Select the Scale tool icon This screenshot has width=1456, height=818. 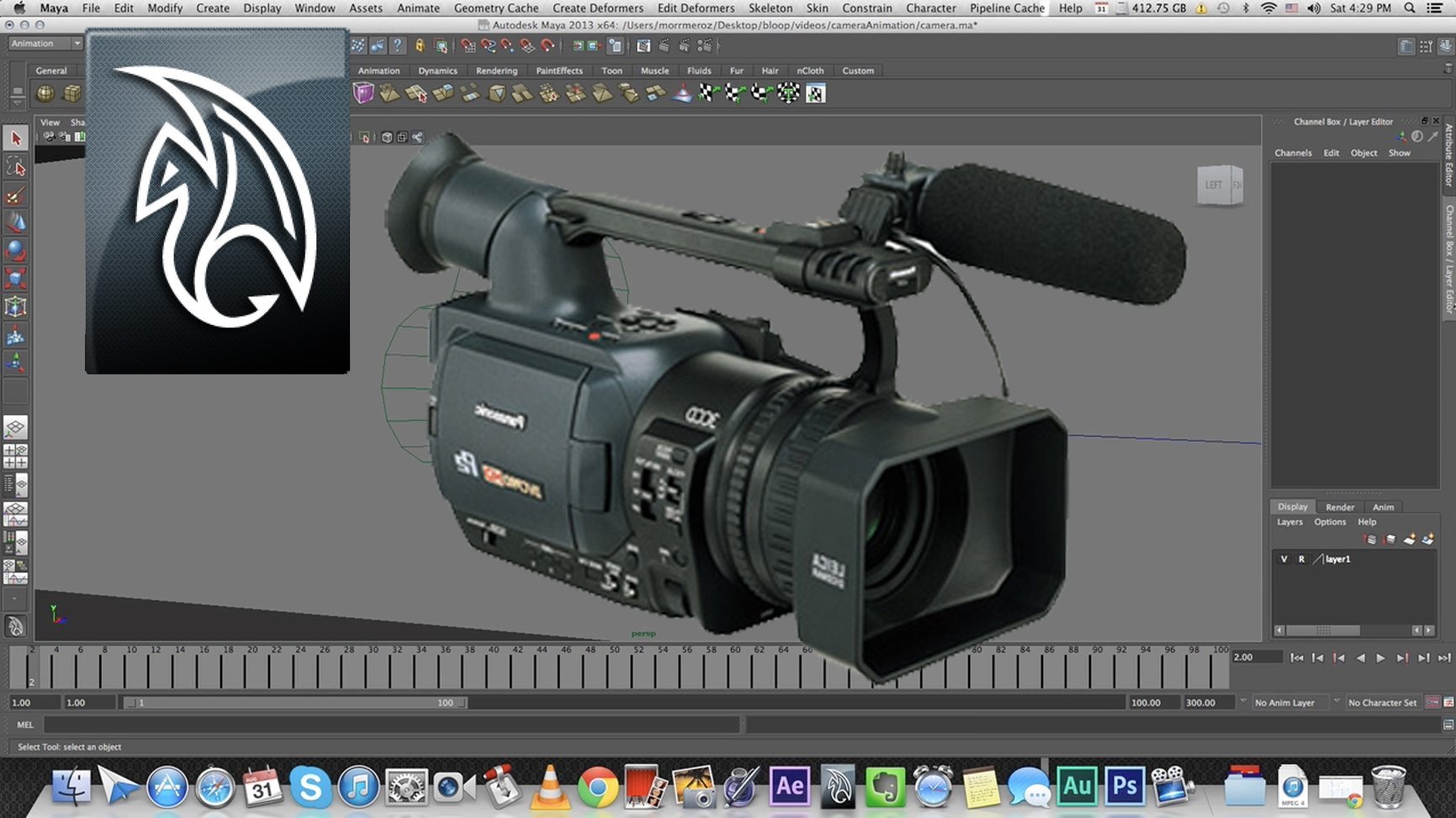(16, 279)
